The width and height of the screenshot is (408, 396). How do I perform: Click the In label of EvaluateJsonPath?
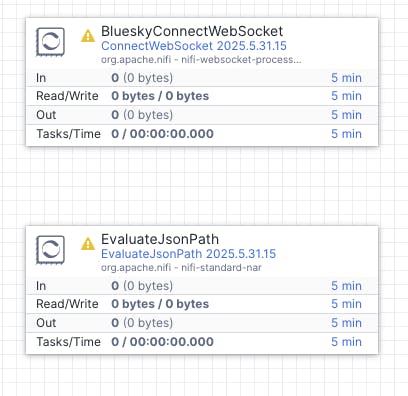(41, 286)
